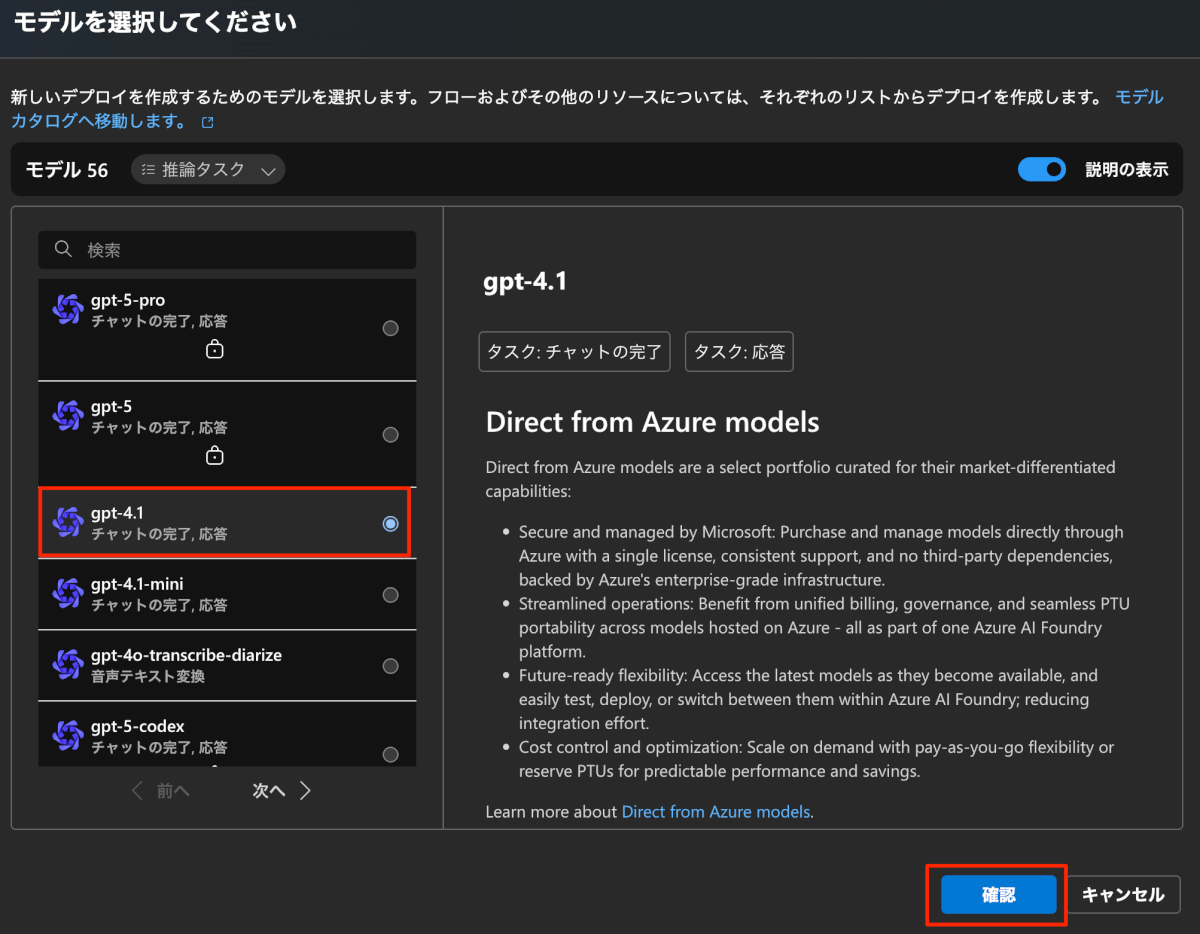Select the gpt-5-pro radio button
This screenshot has width=1200, height=934.
pos(391,328)
